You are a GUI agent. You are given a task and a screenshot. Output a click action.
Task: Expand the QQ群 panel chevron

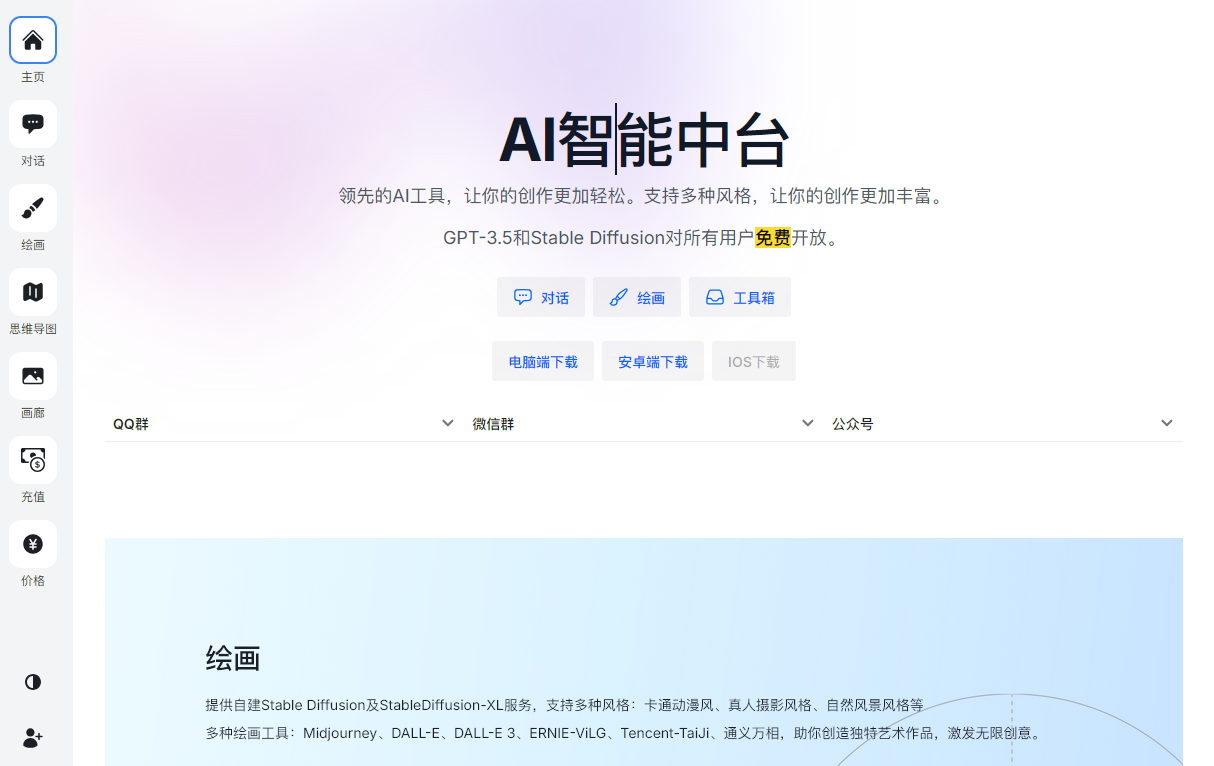tap(448, 423)
